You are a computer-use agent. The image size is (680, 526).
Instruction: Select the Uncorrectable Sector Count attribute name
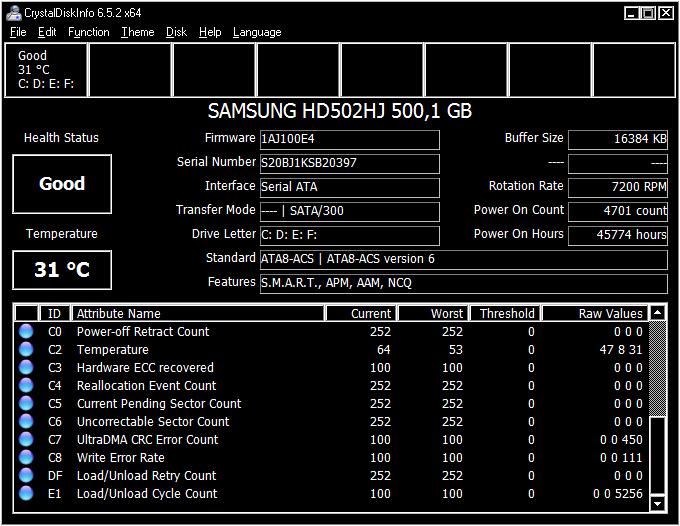[x=153, y=421]
